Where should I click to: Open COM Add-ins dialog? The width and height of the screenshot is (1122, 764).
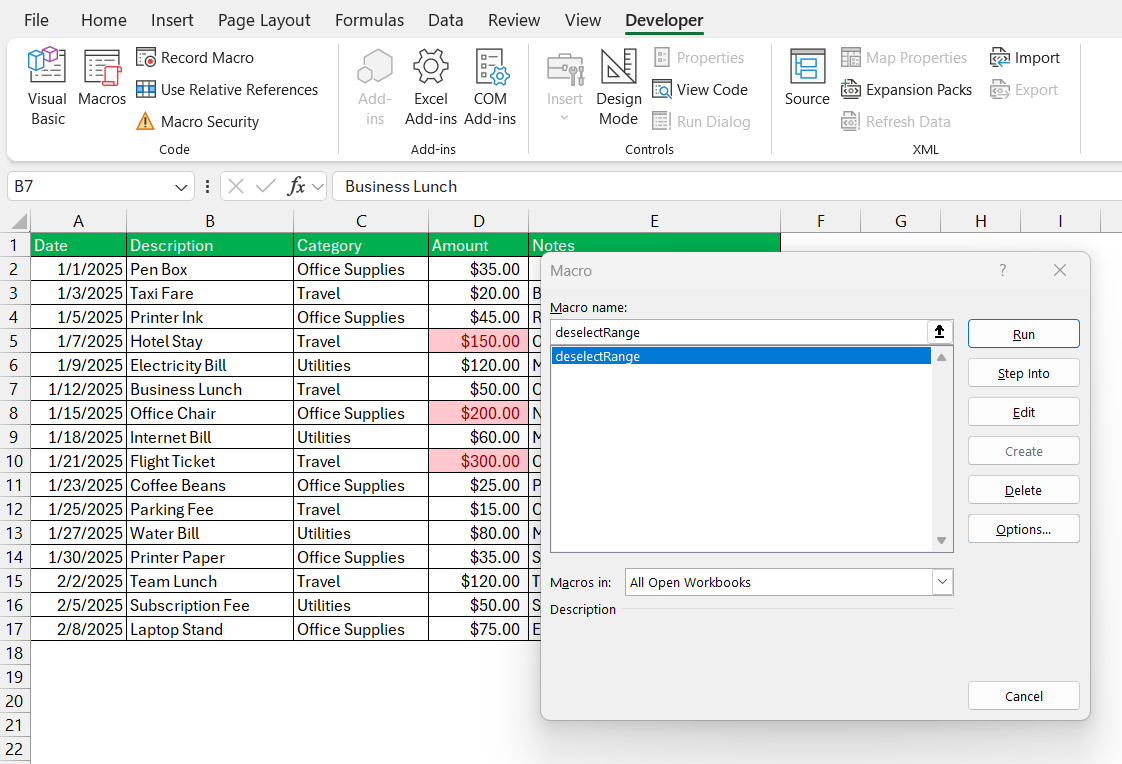point(490,87)
